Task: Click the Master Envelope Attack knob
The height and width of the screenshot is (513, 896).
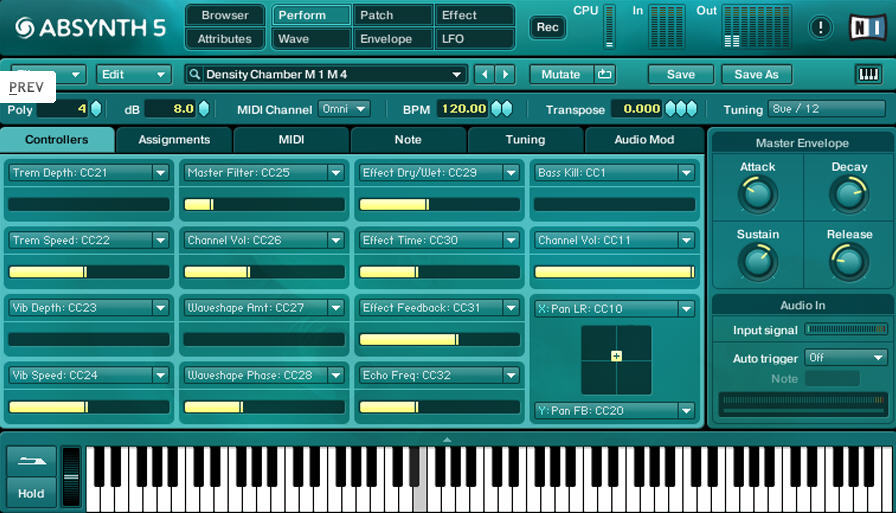Action: 758,194
